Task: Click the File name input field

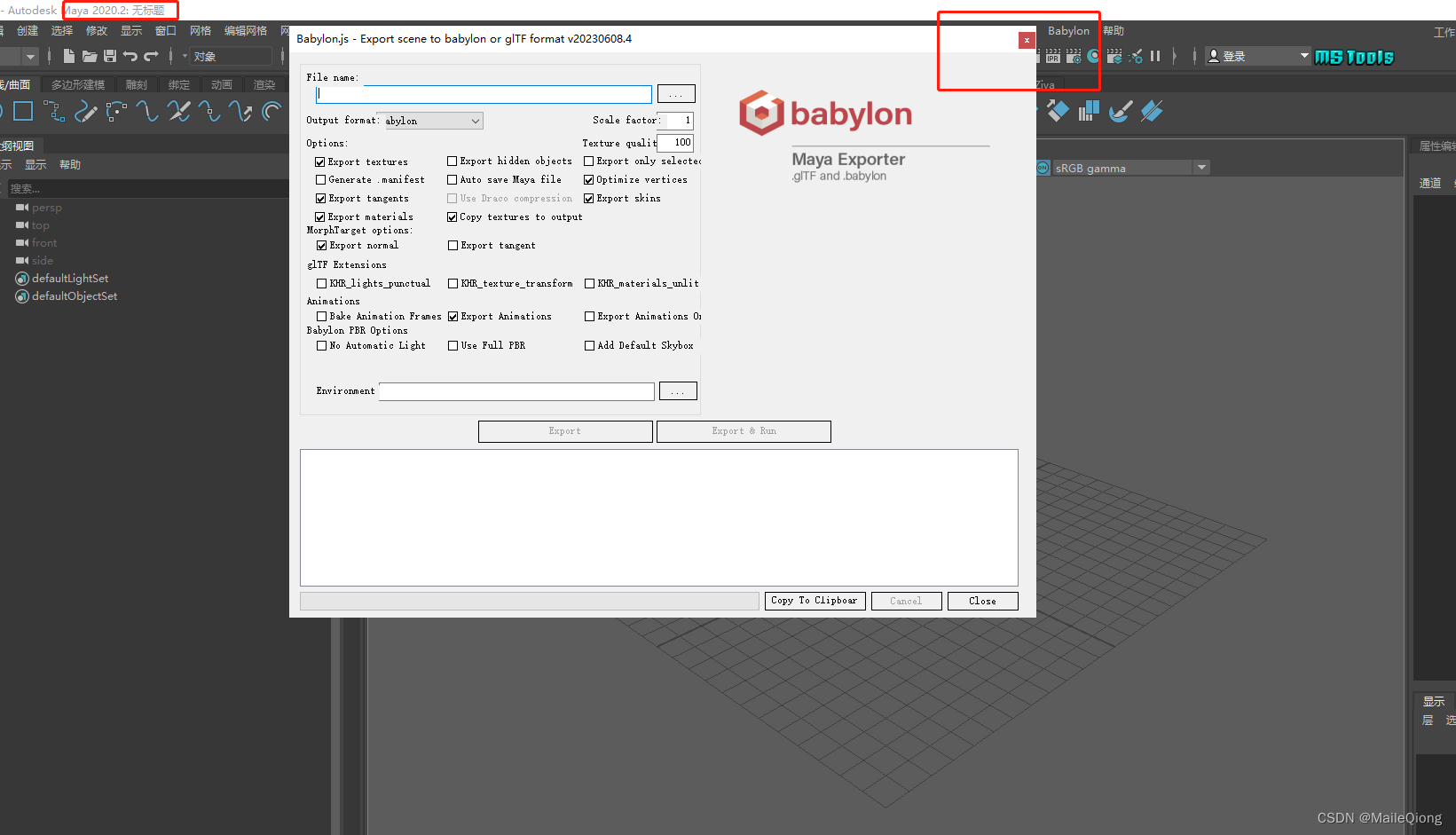Action: (484, 94)
